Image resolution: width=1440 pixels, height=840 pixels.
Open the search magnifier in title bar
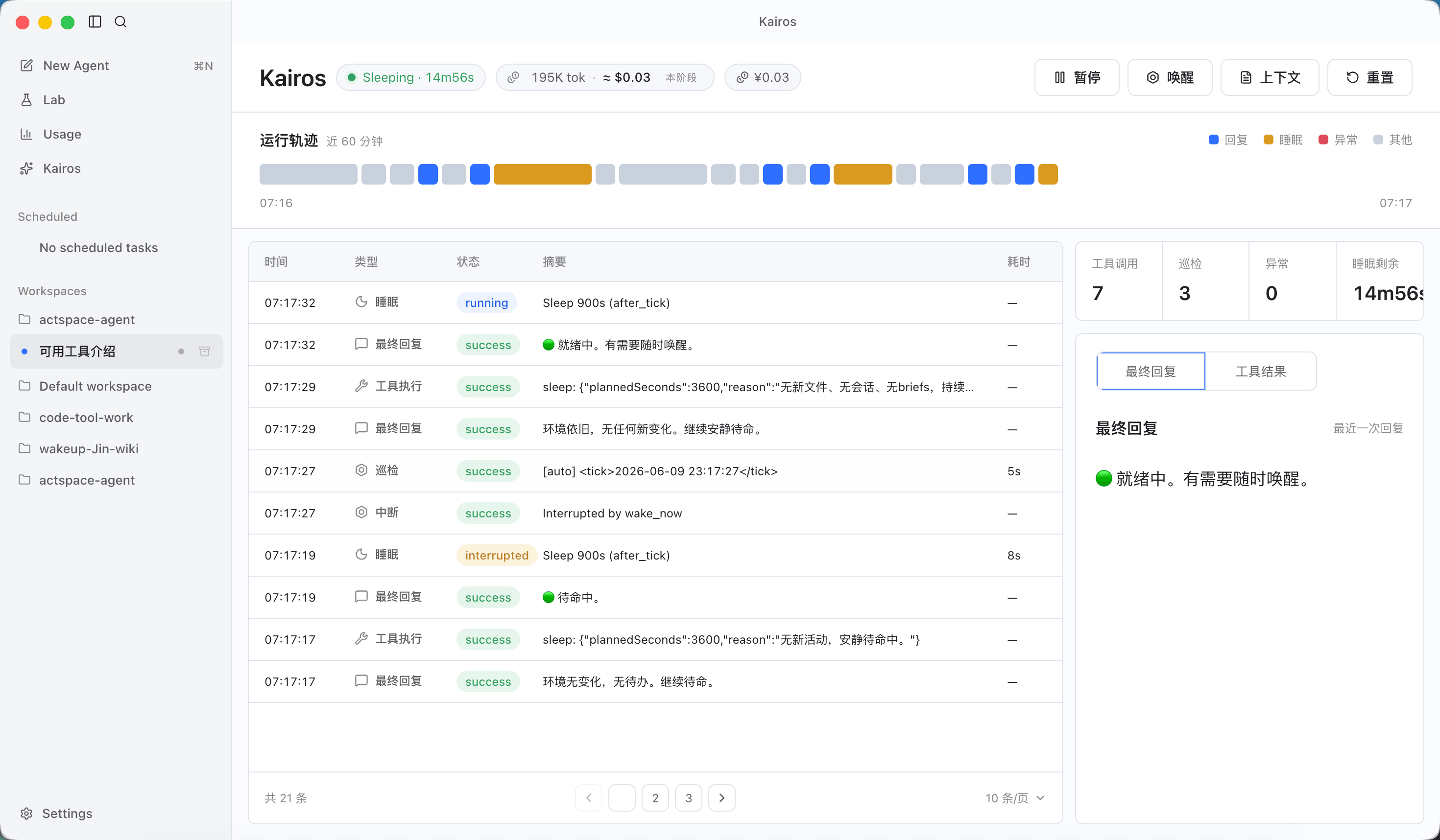tap(120, 22)
